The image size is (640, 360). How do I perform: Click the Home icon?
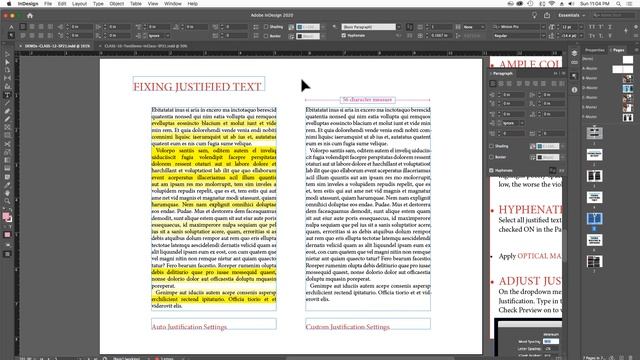click(30, 16)
